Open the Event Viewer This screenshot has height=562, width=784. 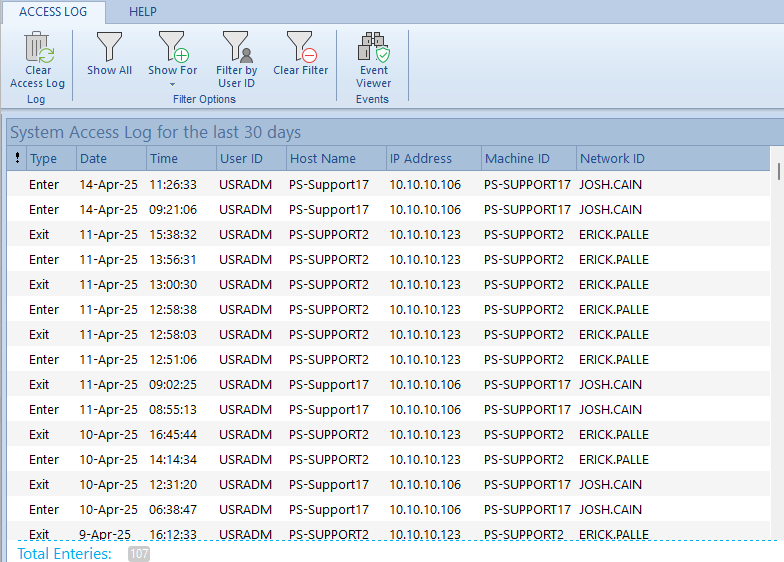pos(373,47)
